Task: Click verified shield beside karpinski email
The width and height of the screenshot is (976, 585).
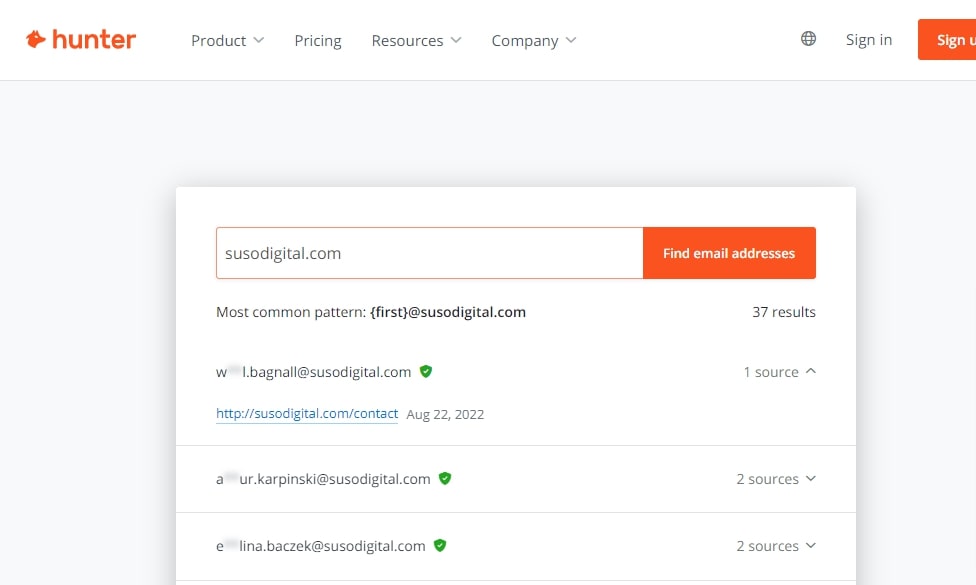Action: 444,479
